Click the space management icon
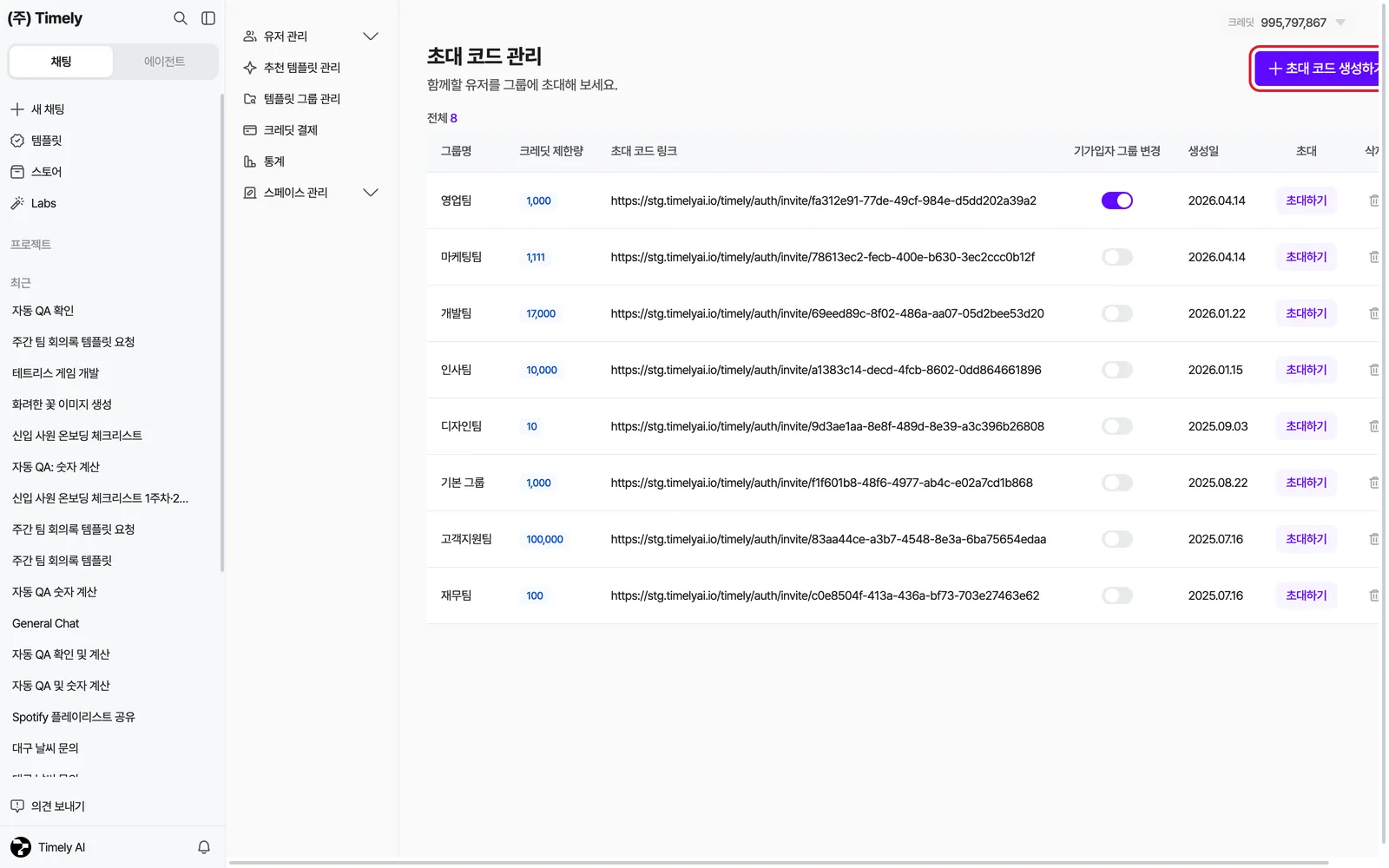1389x868 pixels. coord(250,193)
